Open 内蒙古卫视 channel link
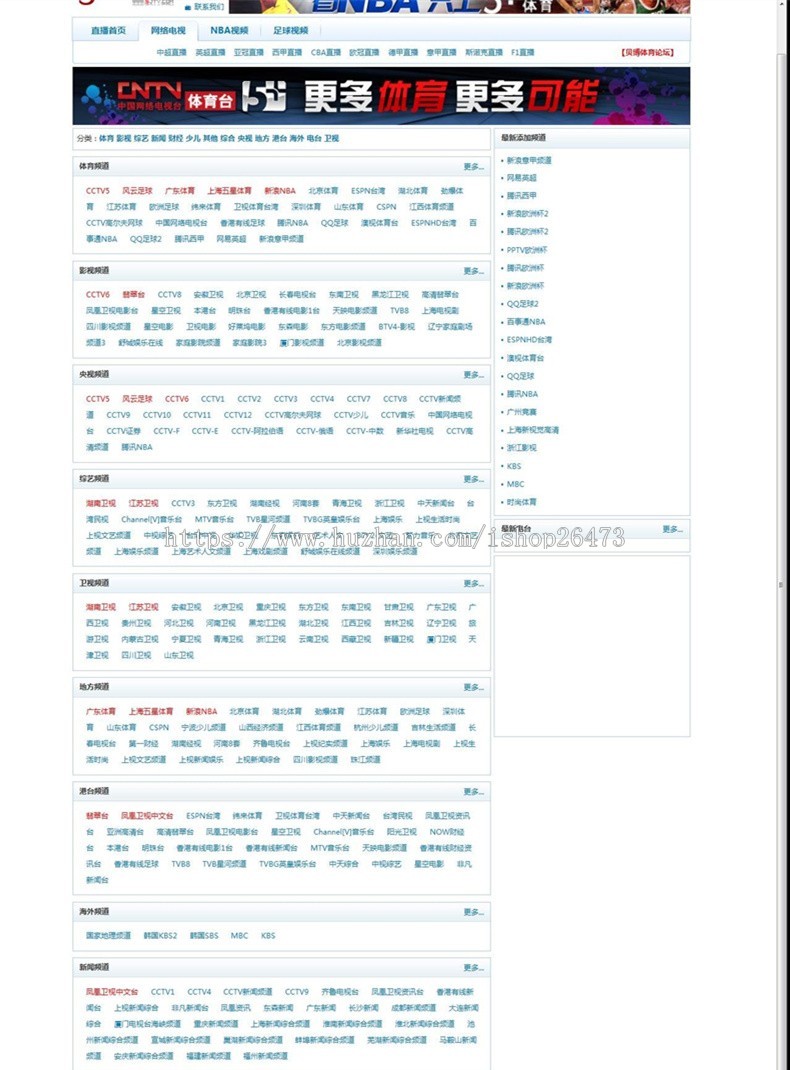 (140, 639)
